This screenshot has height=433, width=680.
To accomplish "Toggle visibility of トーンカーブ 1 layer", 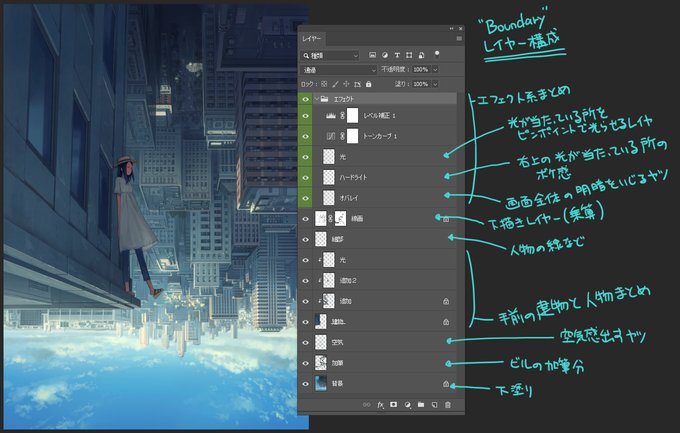I will click(x=305, y=136).
